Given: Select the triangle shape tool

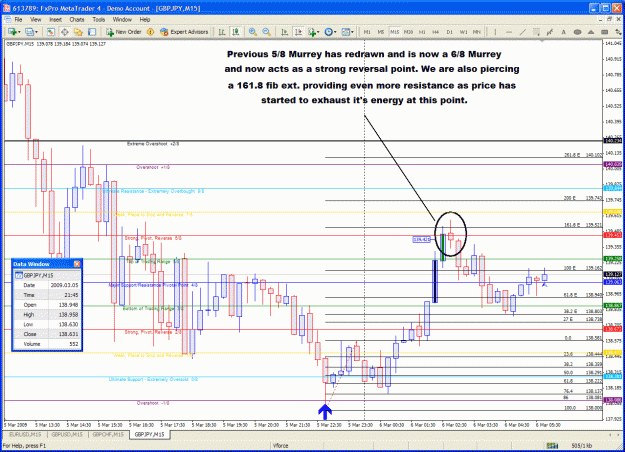Looking at the screenshot, I should (x=591, y=32).
